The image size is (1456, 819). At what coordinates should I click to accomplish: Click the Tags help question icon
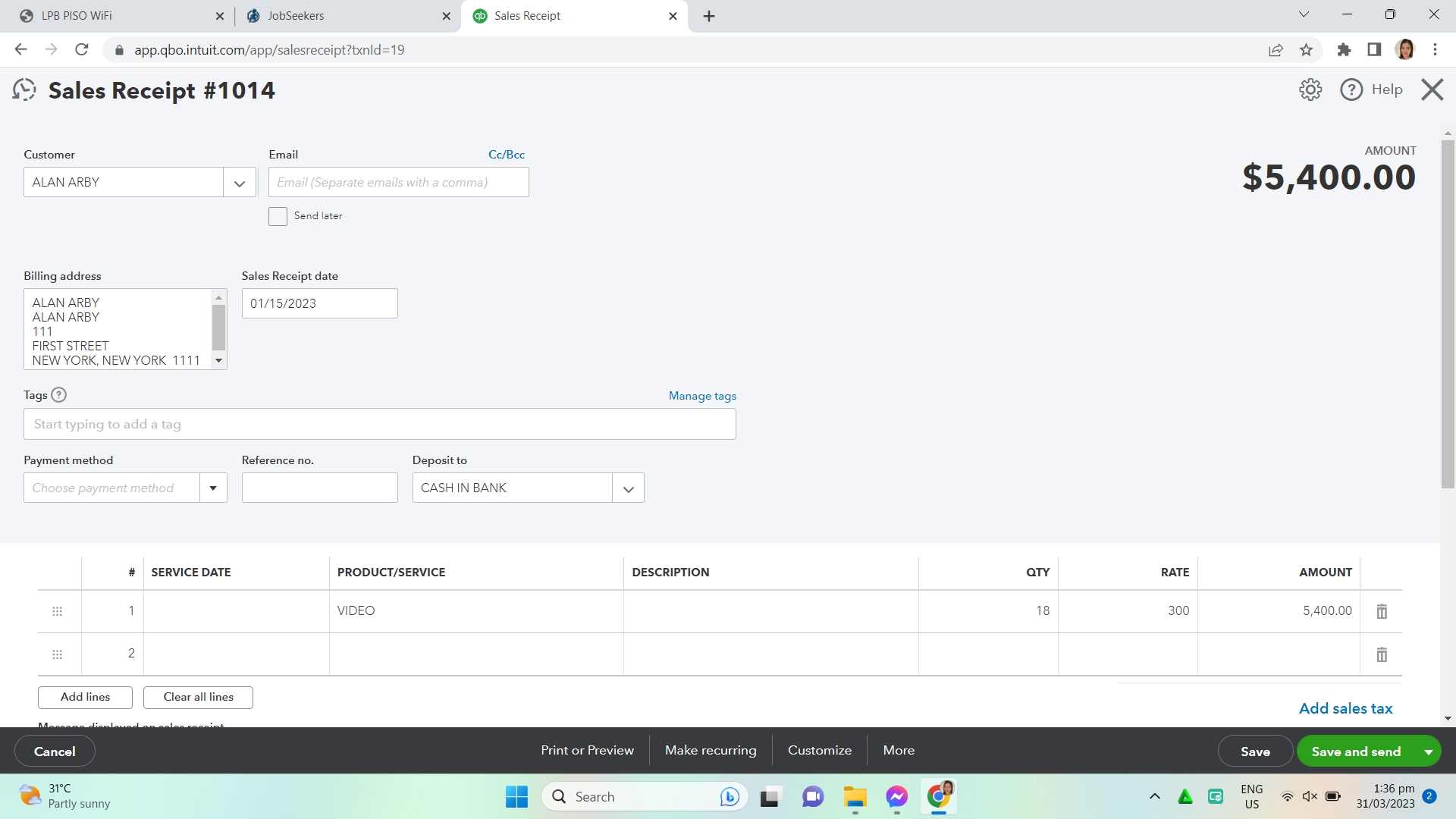[58, 395]
